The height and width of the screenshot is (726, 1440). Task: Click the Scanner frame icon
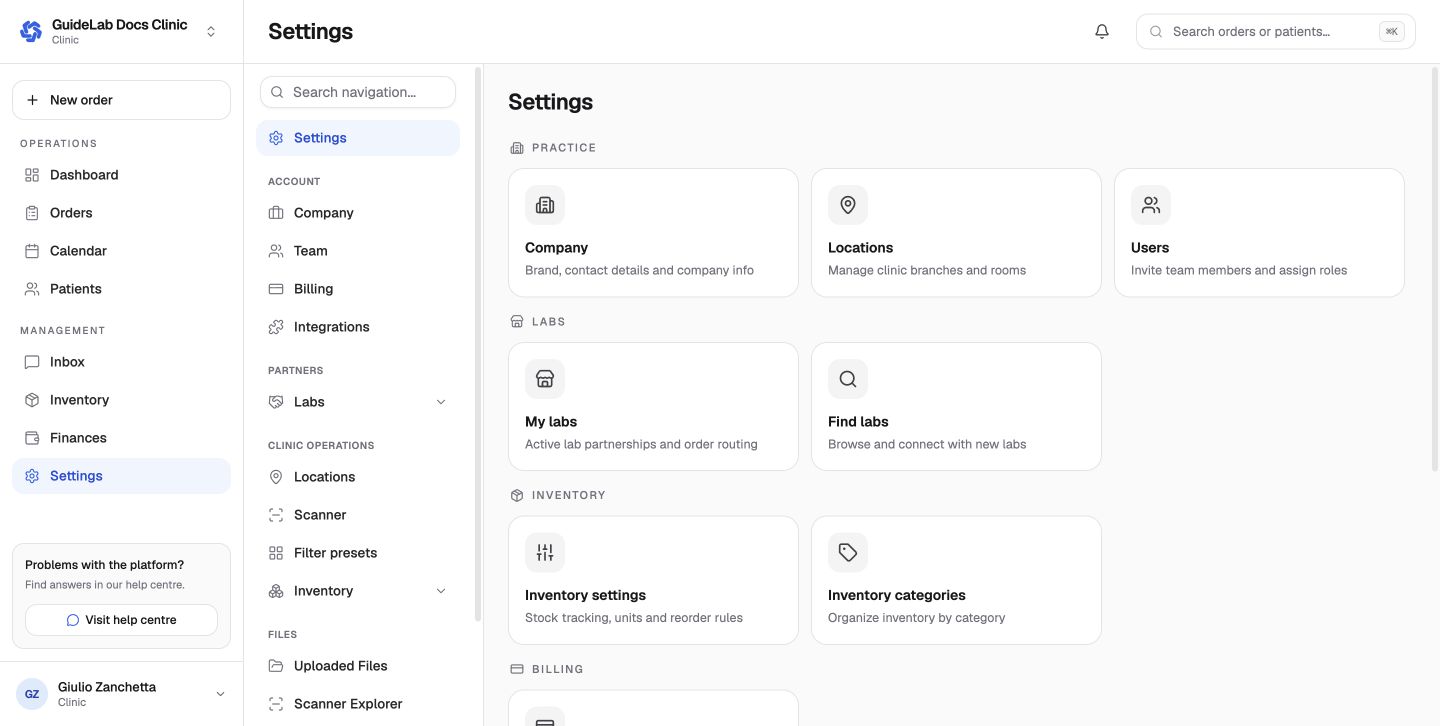[x=276, y=515]
